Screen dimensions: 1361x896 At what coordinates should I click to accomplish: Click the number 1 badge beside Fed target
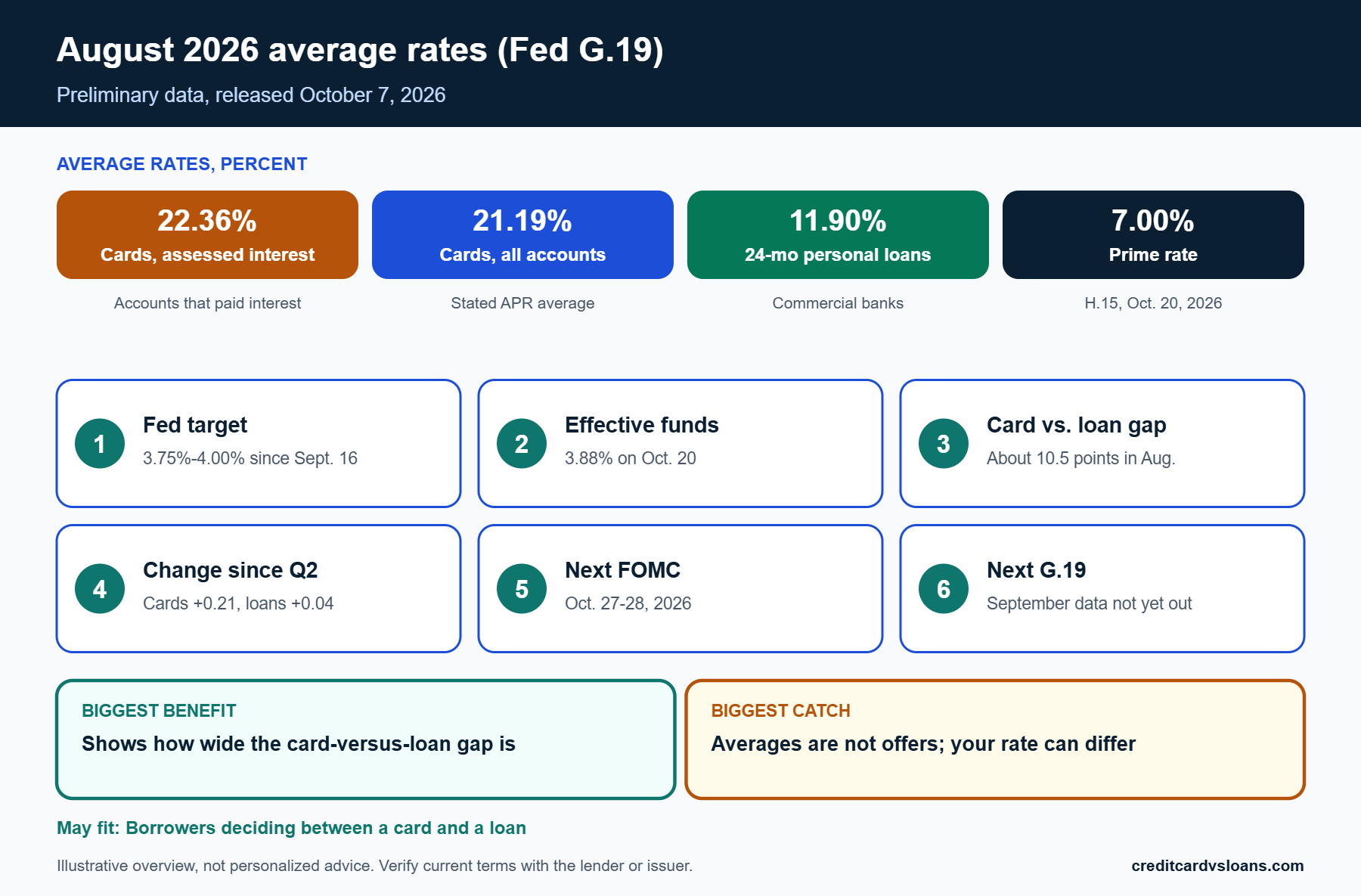[x=100, y=444]
